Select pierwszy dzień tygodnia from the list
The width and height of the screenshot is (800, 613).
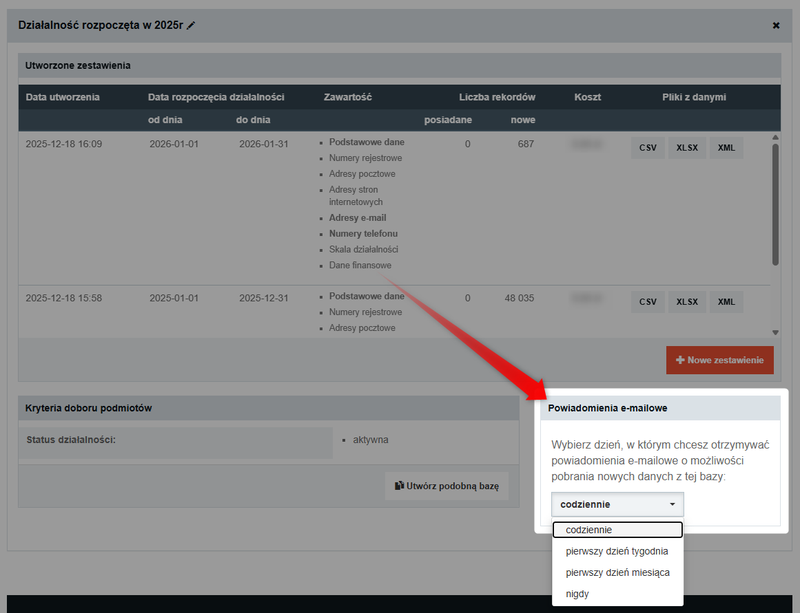click(617, 551)
